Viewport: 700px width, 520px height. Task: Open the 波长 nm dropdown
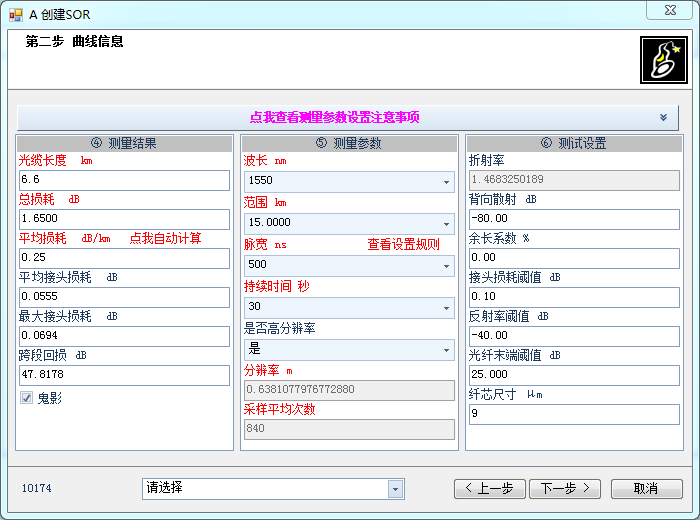445,182
